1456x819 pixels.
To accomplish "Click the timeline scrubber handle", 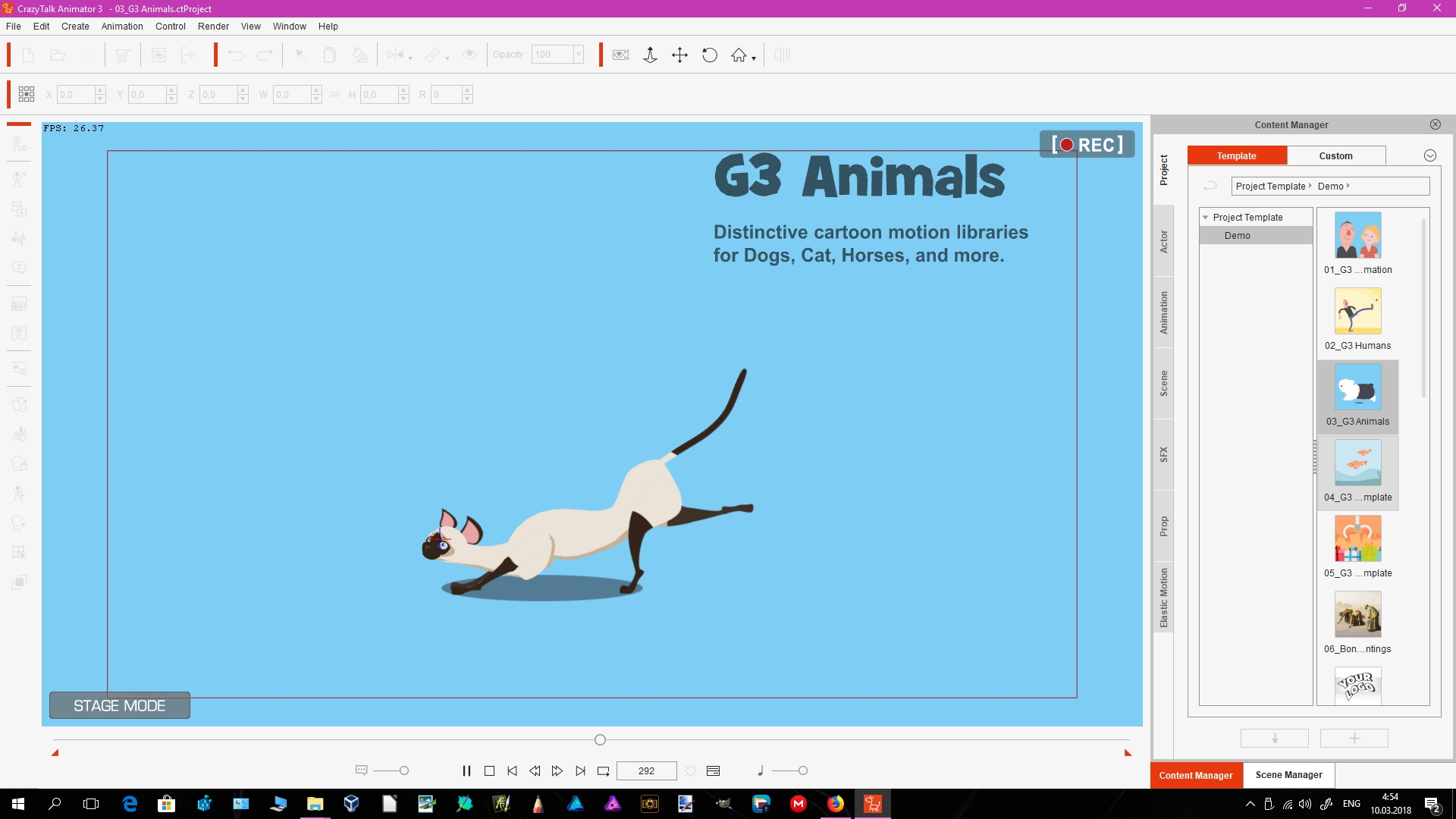I will (600, 739).
